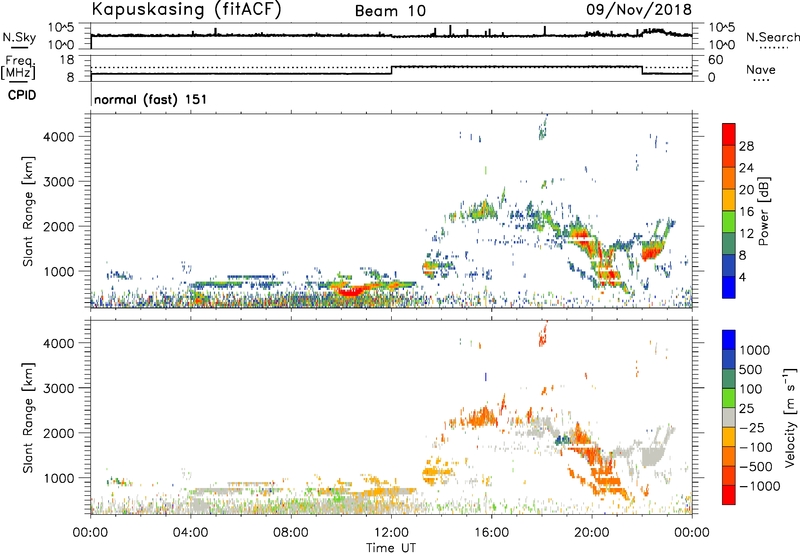The image size is (800, 554).
Task: Click the '4000' tick on the power panel
Action: pos(59,137)
